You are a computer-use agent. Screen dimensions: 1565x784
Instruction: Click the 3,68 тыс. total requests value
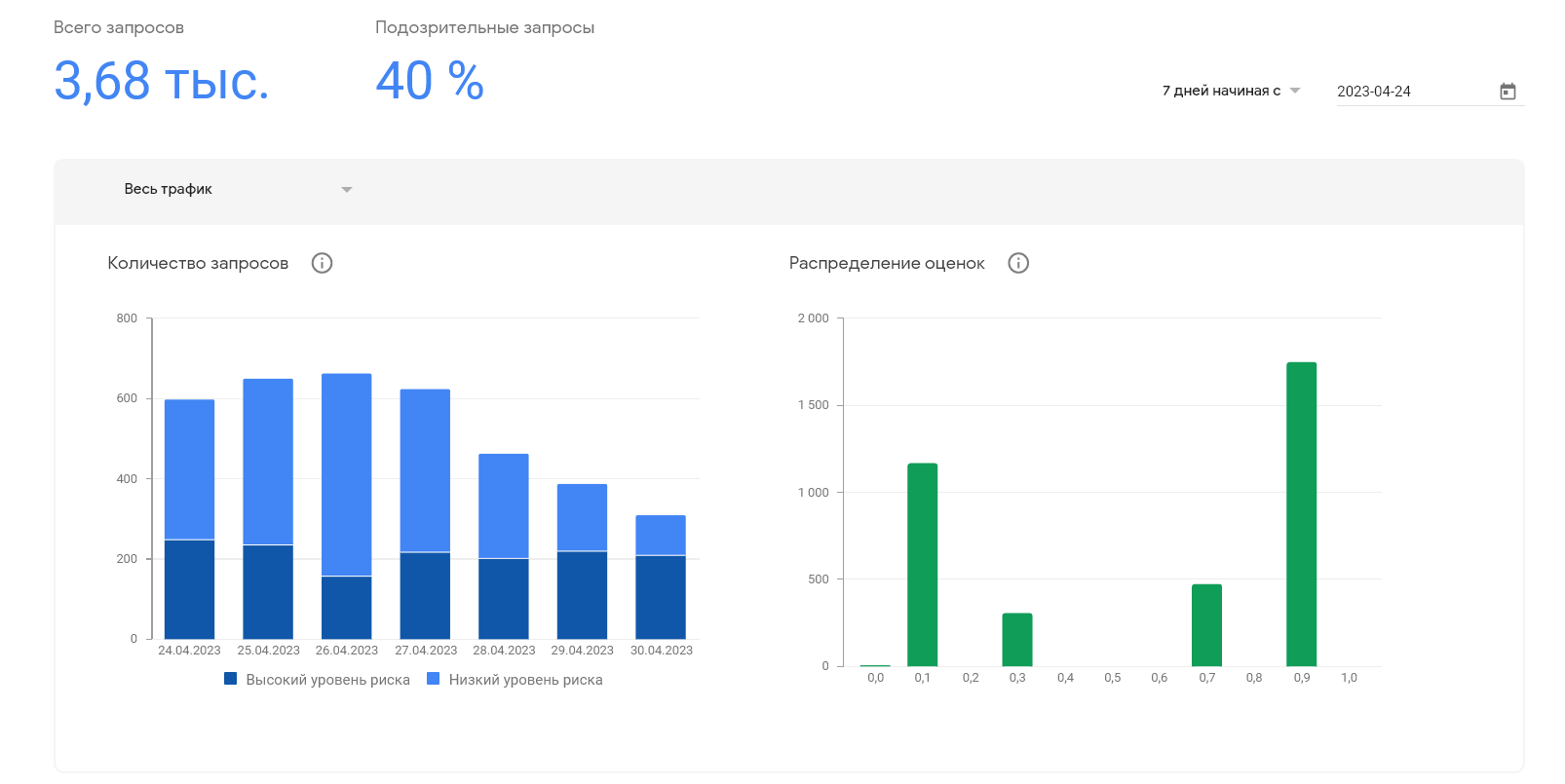(x=161, y=81)
